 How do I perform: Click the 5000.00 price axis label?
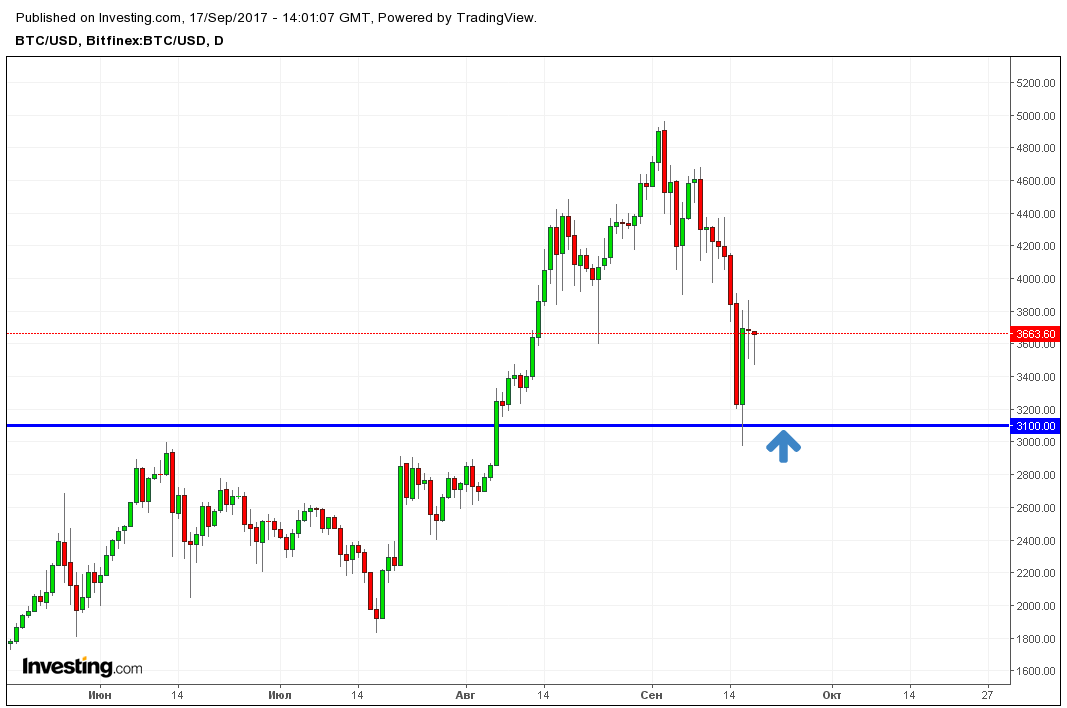[x=1036, y=116]
